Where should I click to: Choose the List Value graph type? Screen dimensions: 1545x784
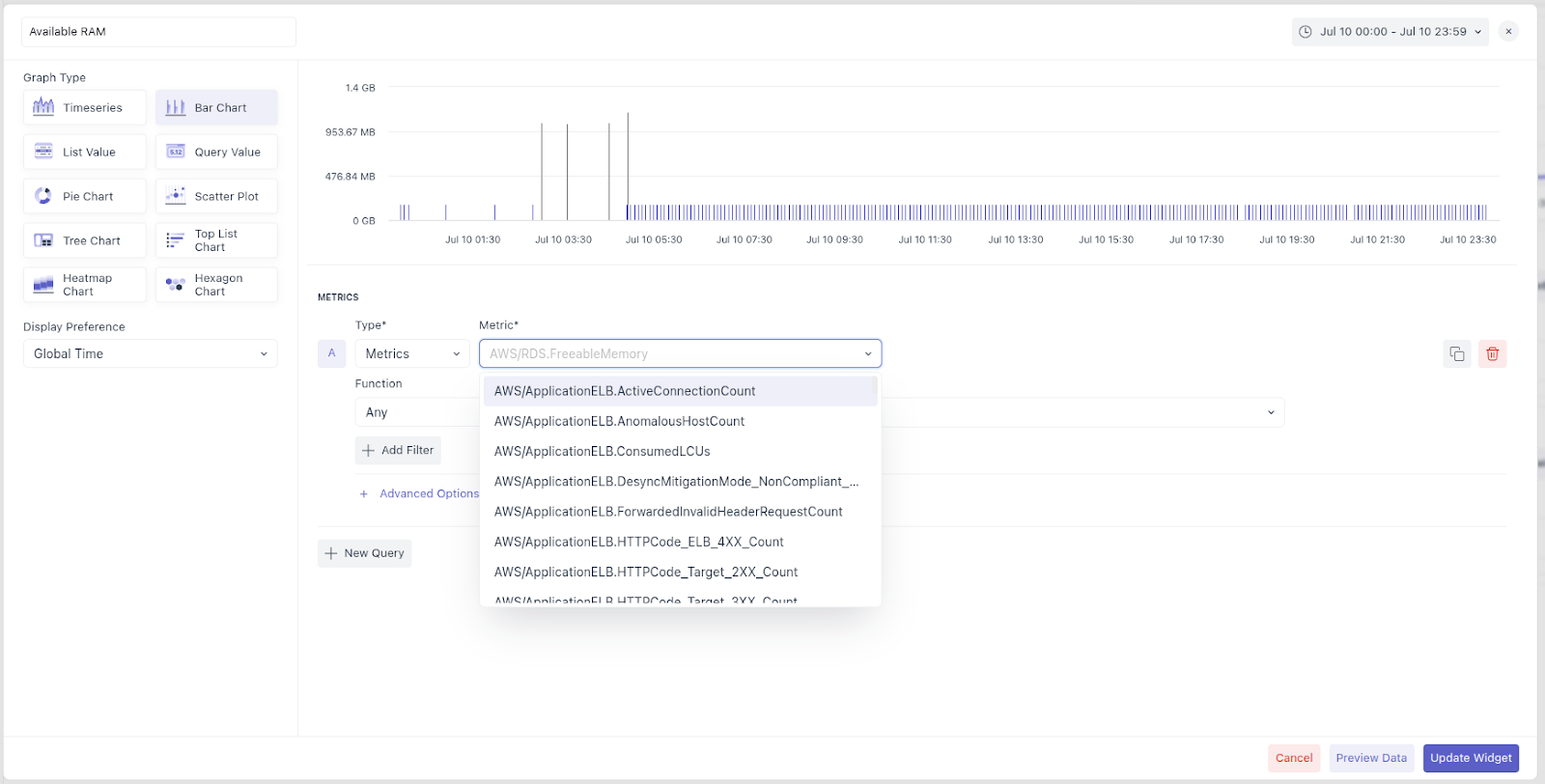click(x=85, y=152)
